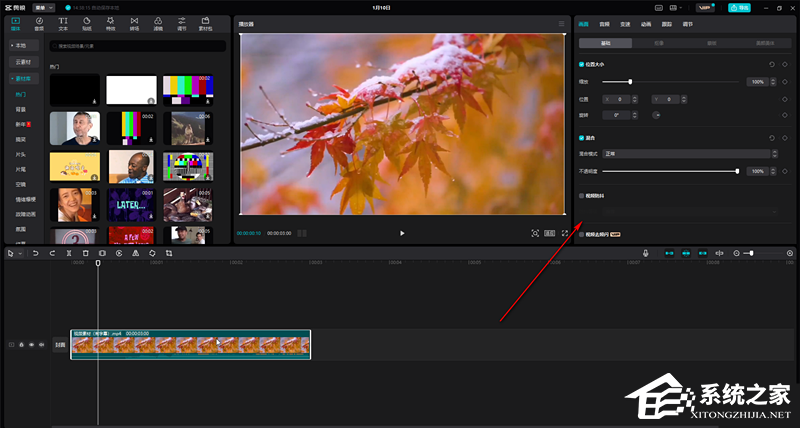Click the 不透明度 opacity slider handle
Screen dimensions: 800x428
point(737,171)
